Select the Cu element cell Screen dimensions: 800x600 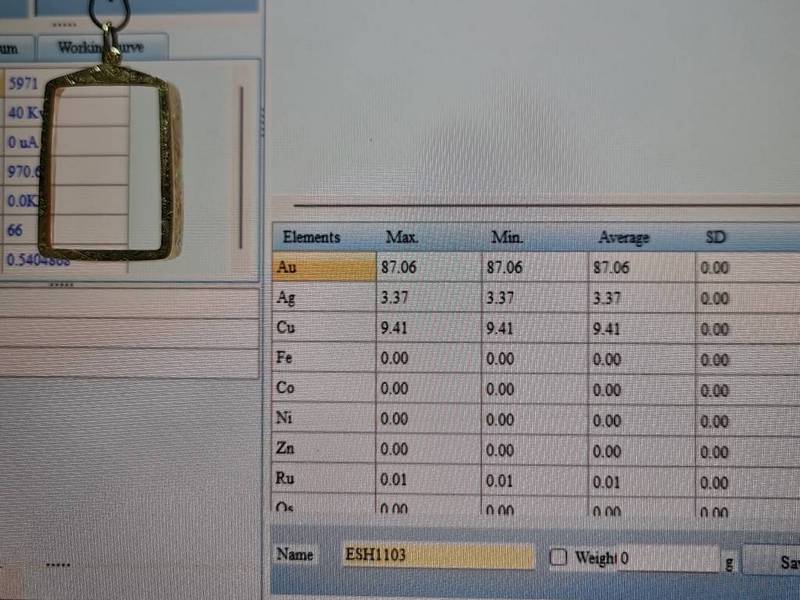click(x=322, y=328)
